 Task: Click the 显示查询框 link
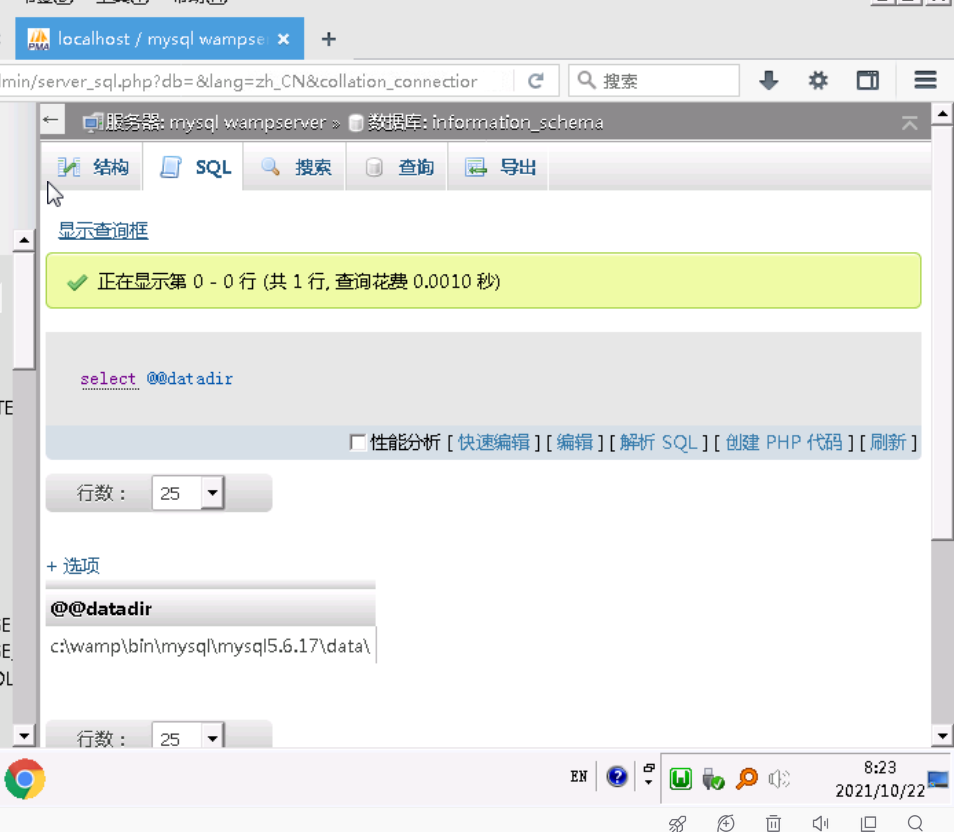coord(103,230)
